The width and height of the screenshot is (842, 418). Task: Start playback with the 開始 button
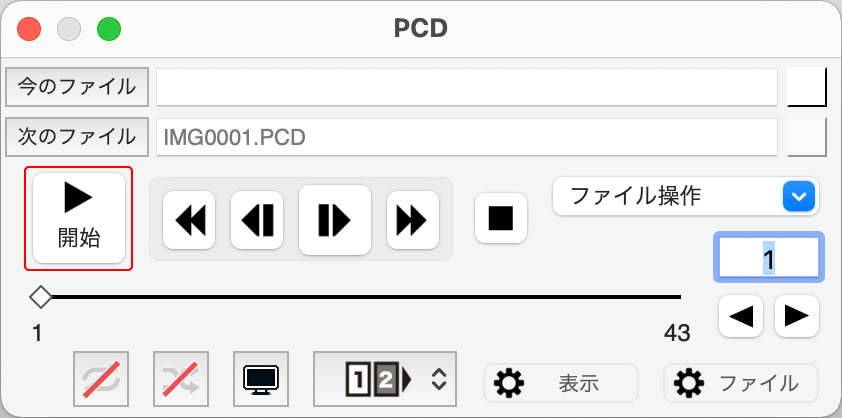79,218
